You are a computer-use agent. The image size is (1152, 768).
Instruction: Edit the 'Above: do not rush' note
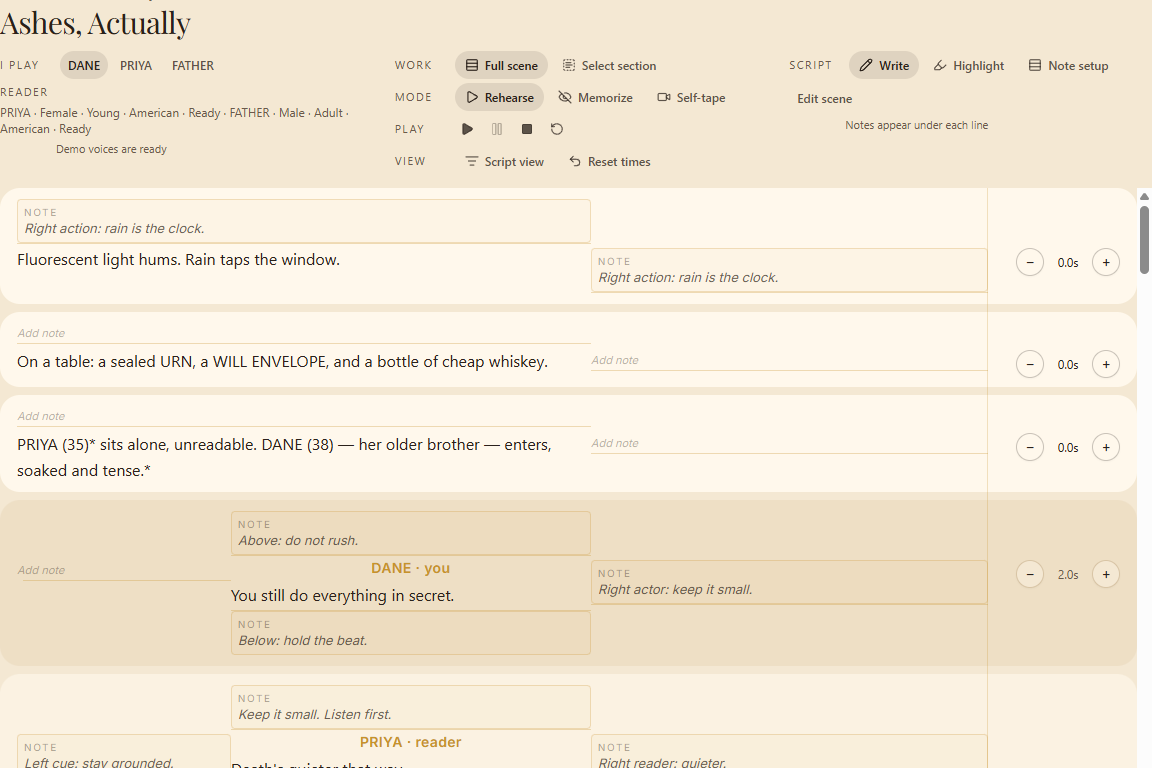tap(411, 534)
